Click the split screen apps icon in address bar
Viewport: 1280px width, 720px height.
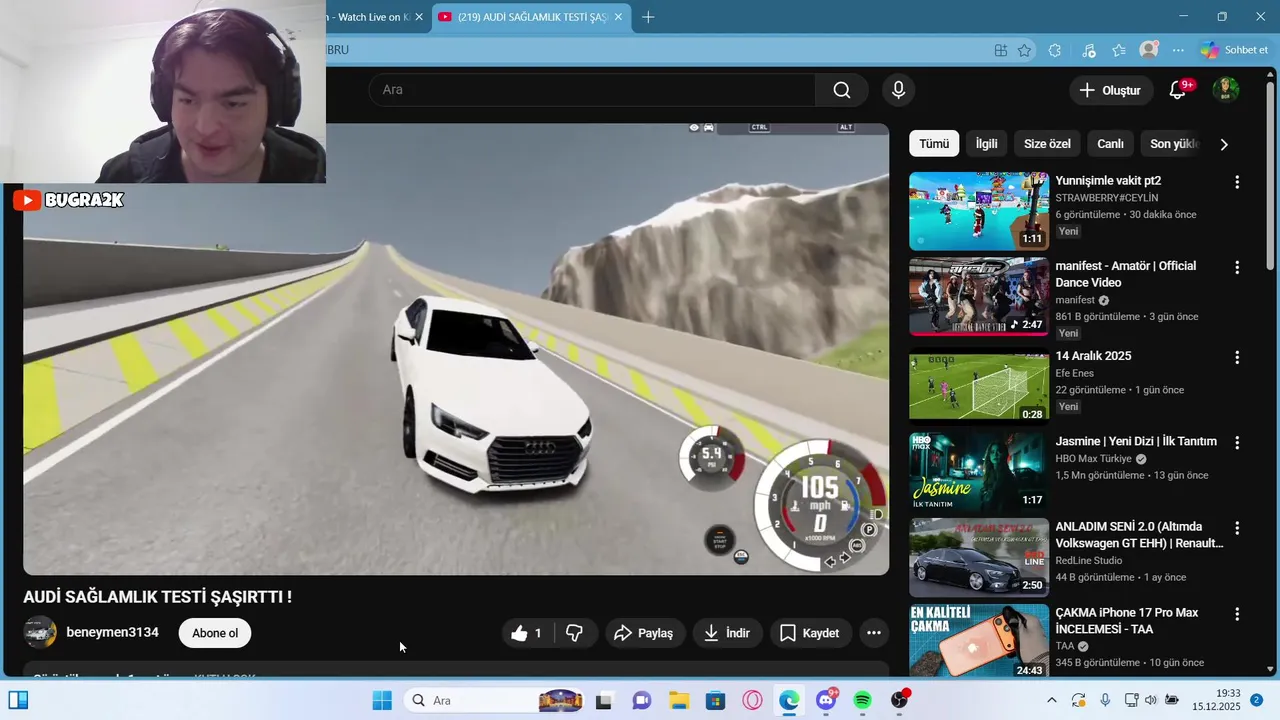1001,50
